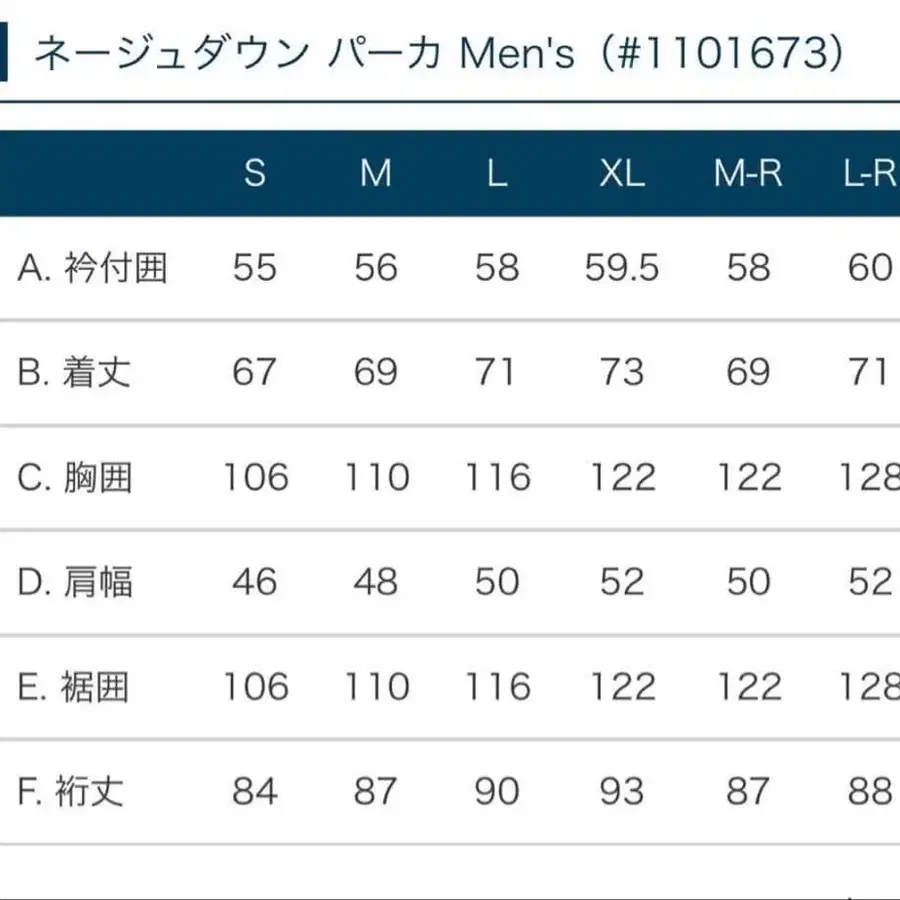
Task: Select the 着丈 value 73 for size XL
Action: [x=621, y=373]
